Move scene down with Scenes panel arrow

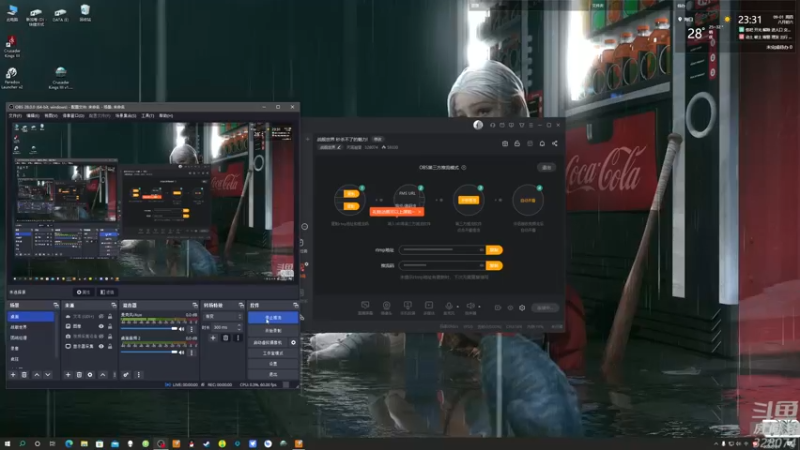(47, 374)
